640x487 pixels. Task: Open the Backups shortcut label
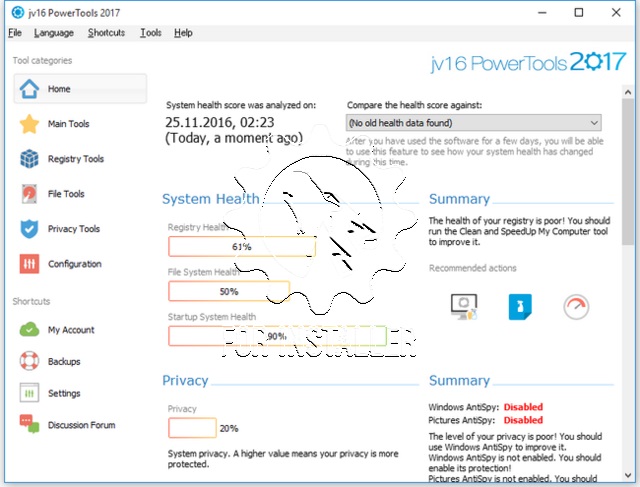tap(64, 361)
